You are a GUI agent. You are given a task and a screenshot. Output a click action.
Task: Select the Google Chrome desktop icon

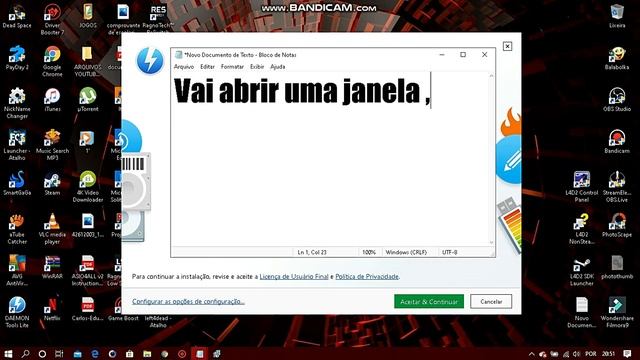[x=52, y=61]
